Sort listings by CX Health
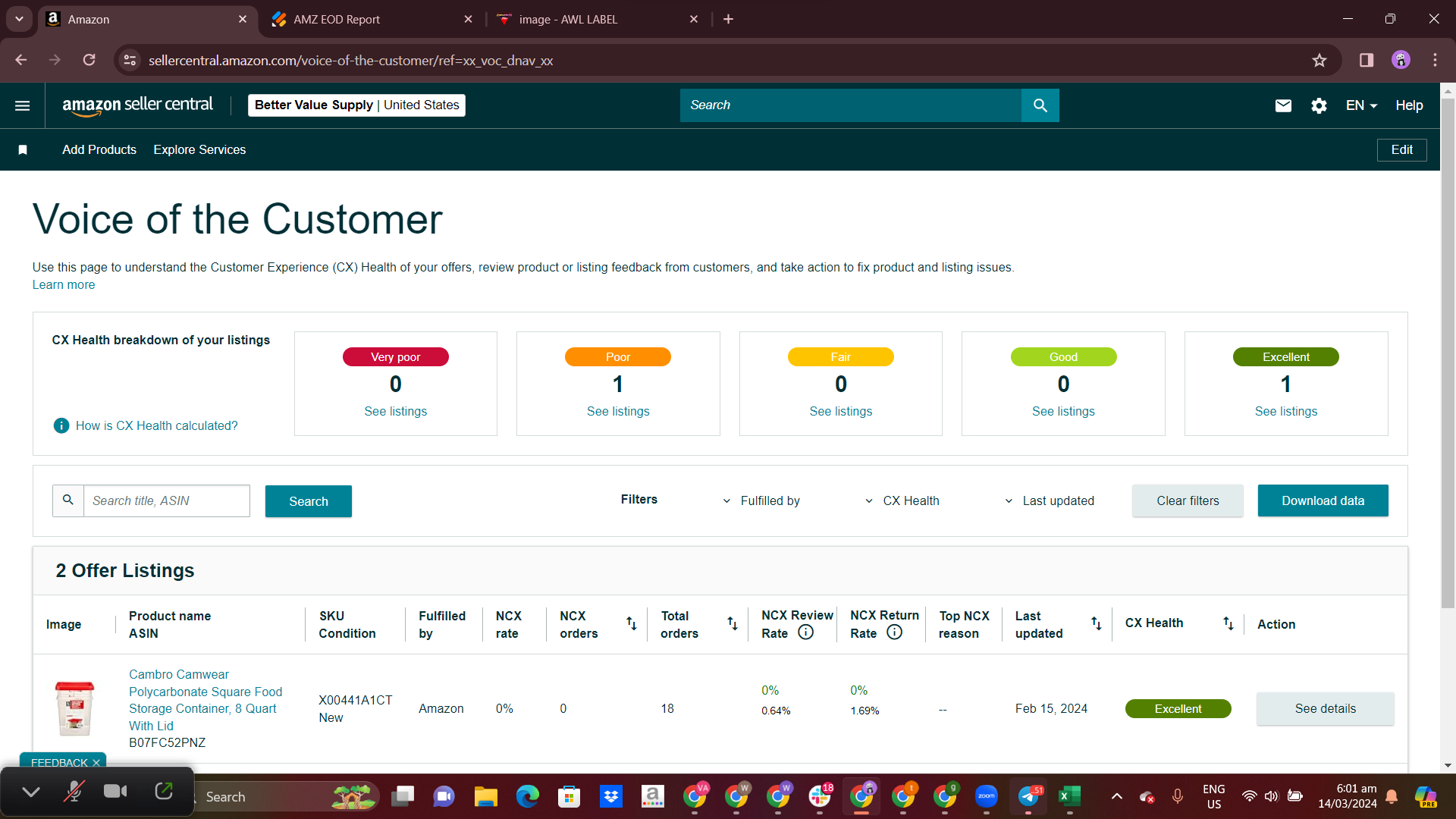Viewport: 1456px width, 819px height. click(1228, 623)
